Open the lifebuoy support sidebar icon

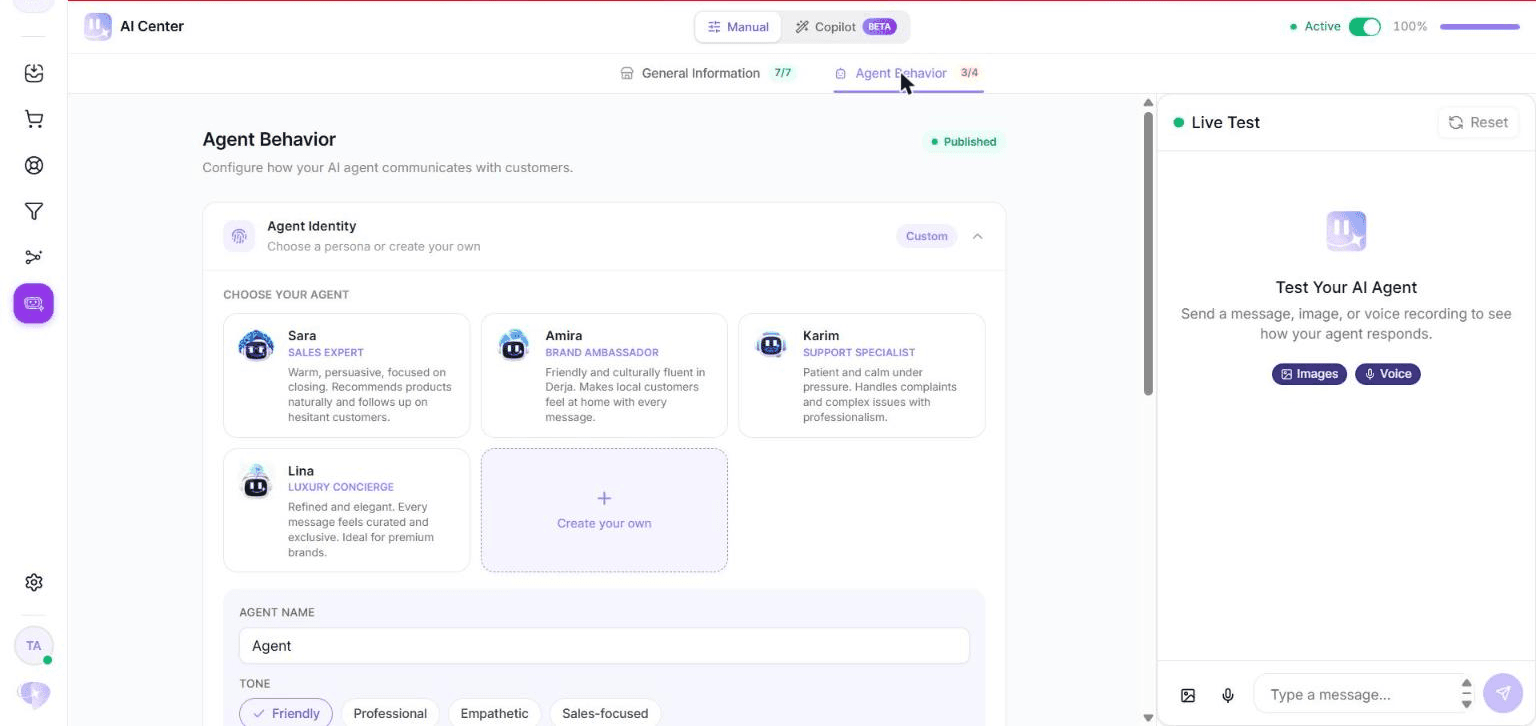(34, 165)
